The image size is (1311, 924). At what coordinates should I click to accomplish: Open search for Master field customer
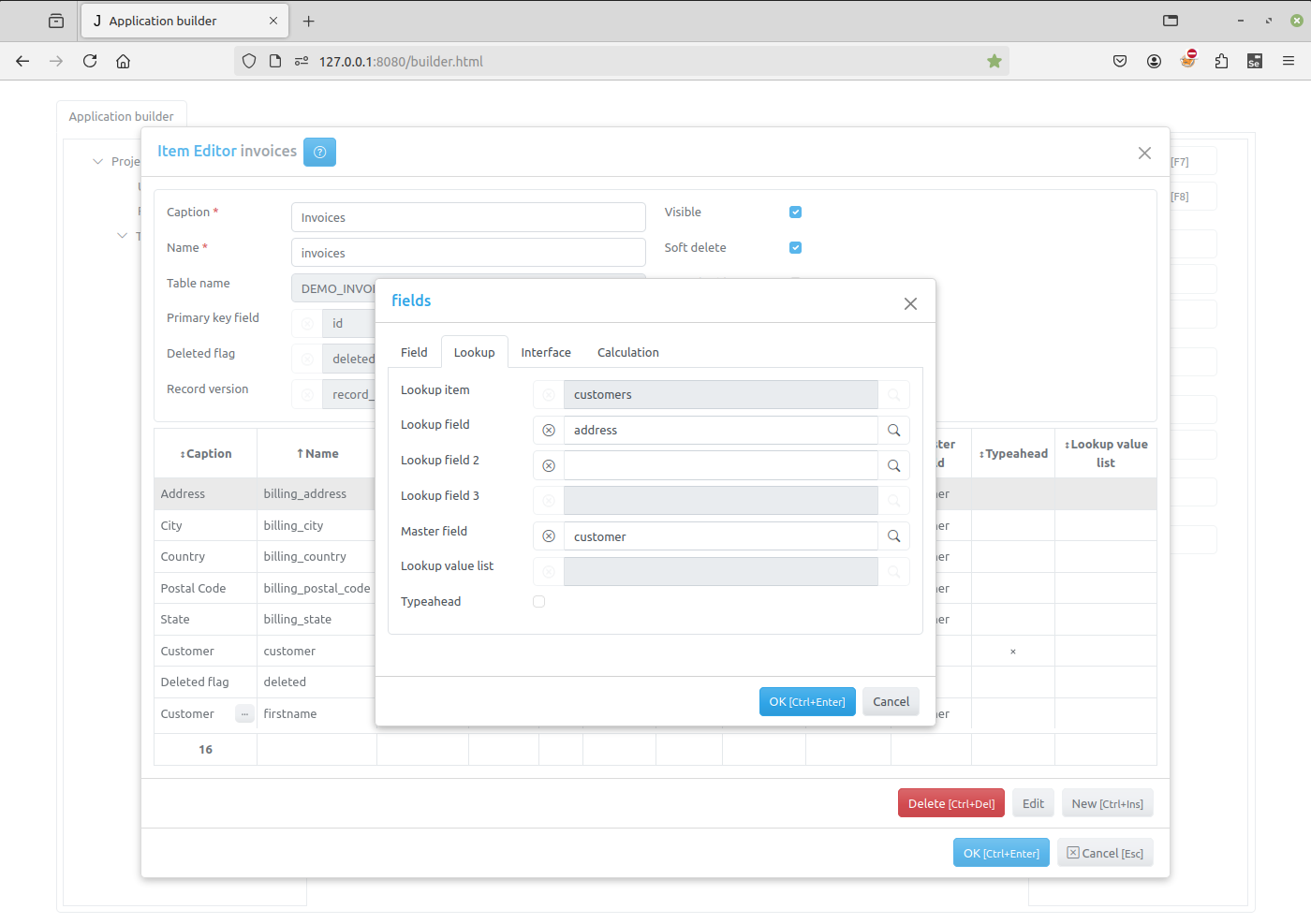pyautogui.click(x=893, y=536)
